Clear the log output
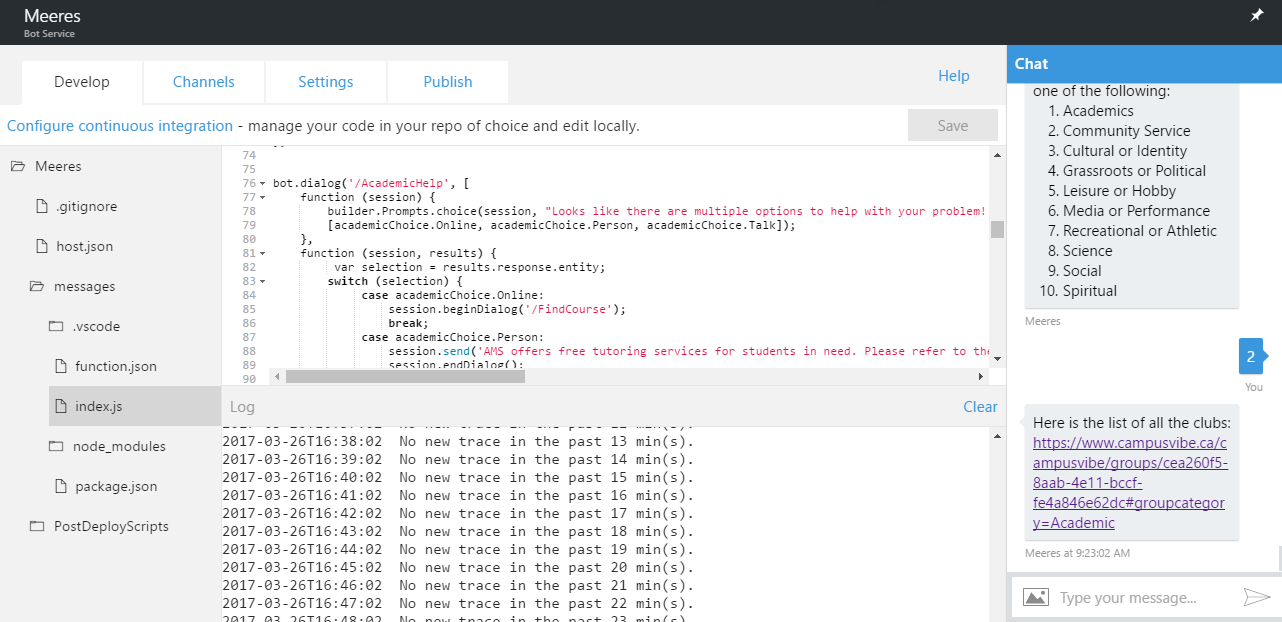 pos(980,407)
